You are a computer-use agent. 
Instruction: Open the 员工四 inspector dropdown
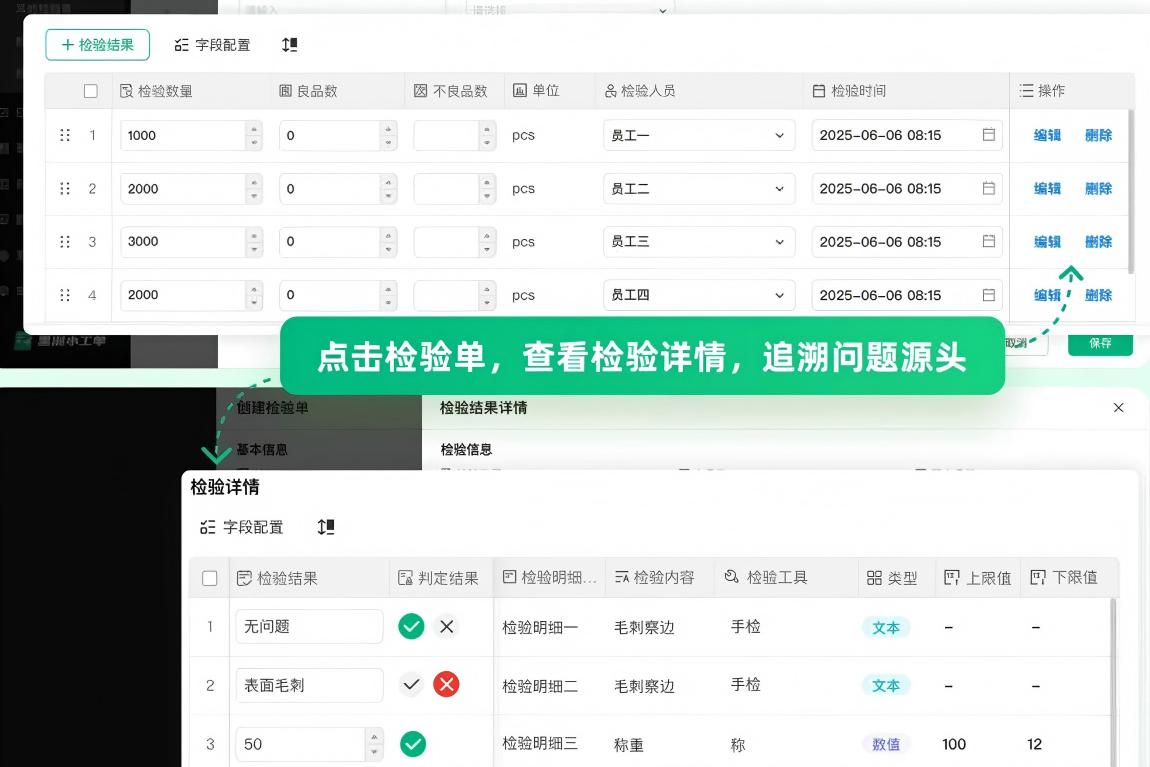(x=780, y=294)
